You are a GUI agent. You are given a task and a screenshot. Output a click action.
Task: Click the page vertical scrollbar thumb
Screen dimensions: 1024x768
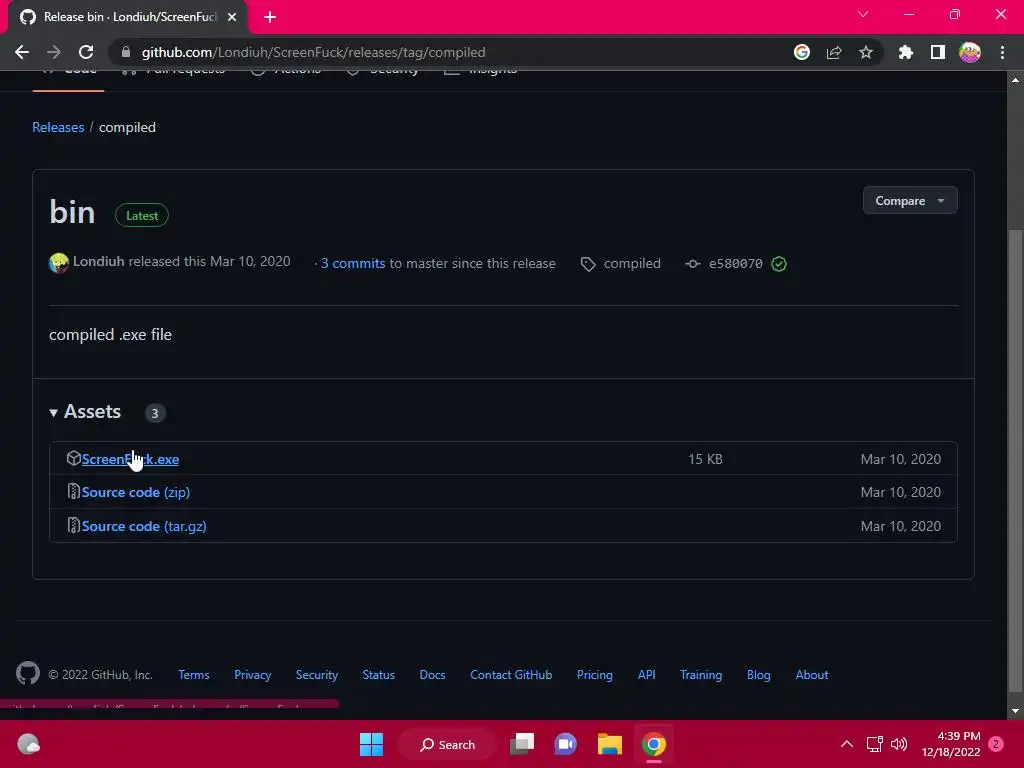[x=1015, y=460]
